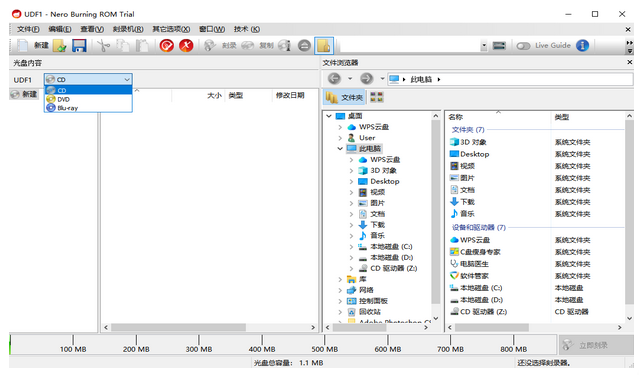This screenshot has height=375, width=639.
Task: Select 控制面板 in folder tree
Action: pyautogui.click(x=373, y=301)
